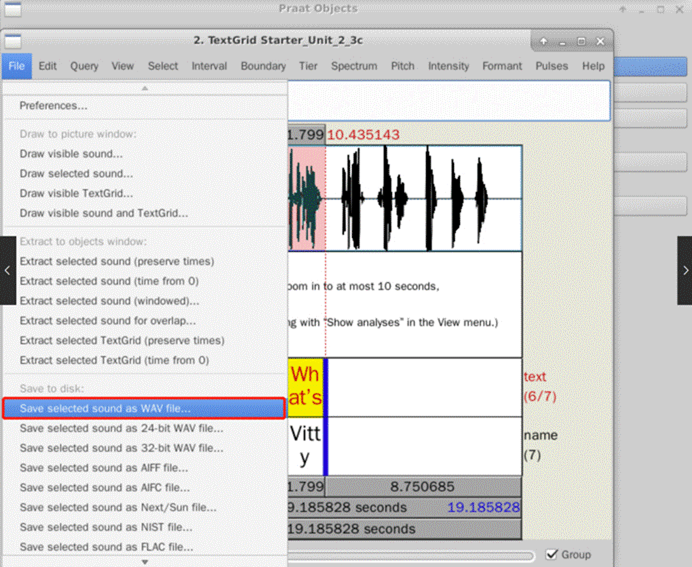692x567 pixels.
Task: Choose Extract selected sound (preserve times)
Action: [145, 262]
